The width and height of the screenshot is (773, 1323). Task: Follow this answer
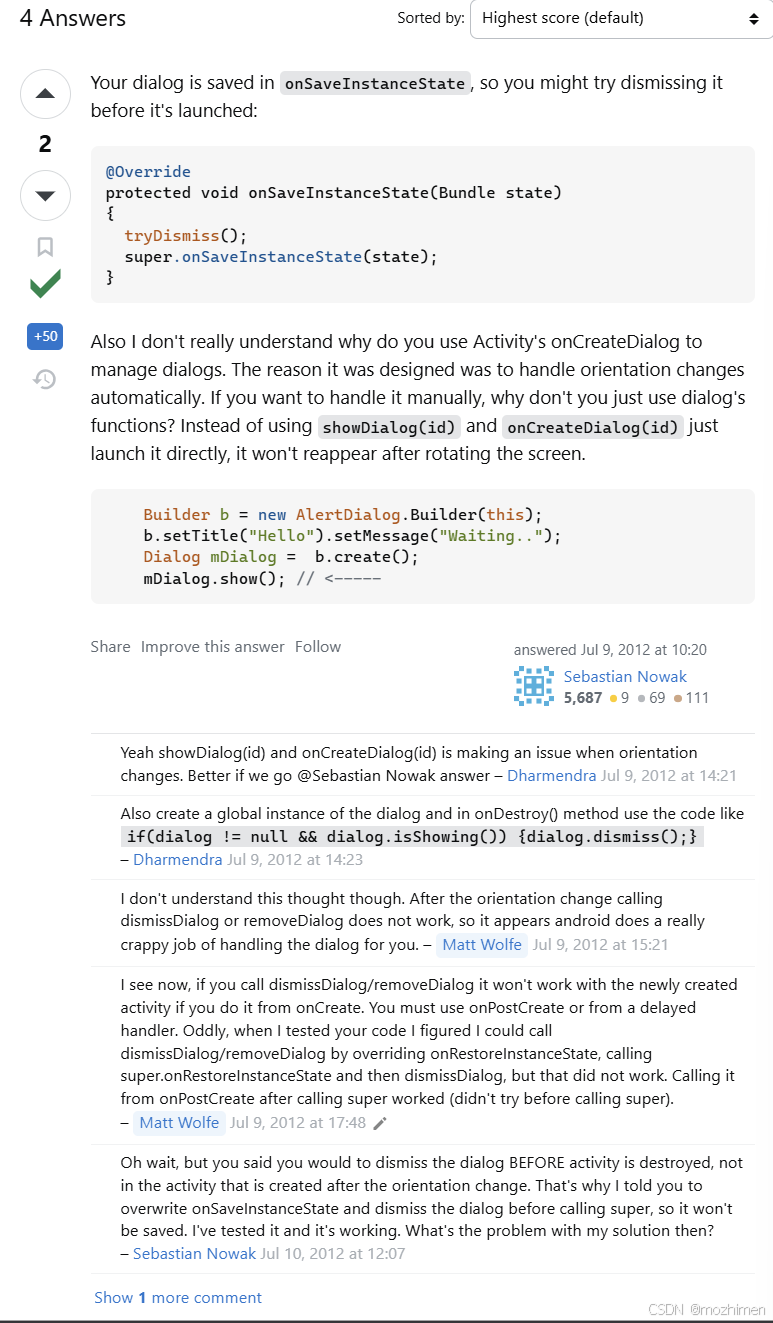[318, 646]
